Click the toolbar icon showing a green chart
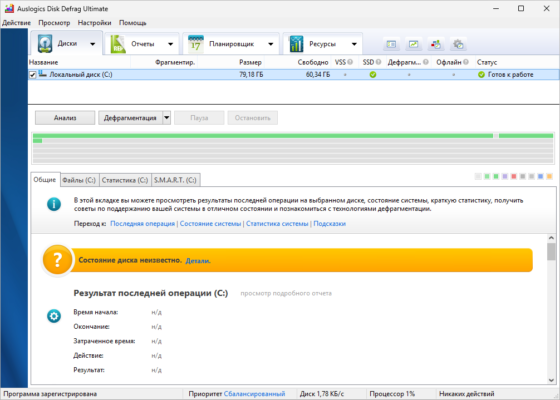Screen dimensions: 560x400 pyautogui.click(x=413, y=44)
